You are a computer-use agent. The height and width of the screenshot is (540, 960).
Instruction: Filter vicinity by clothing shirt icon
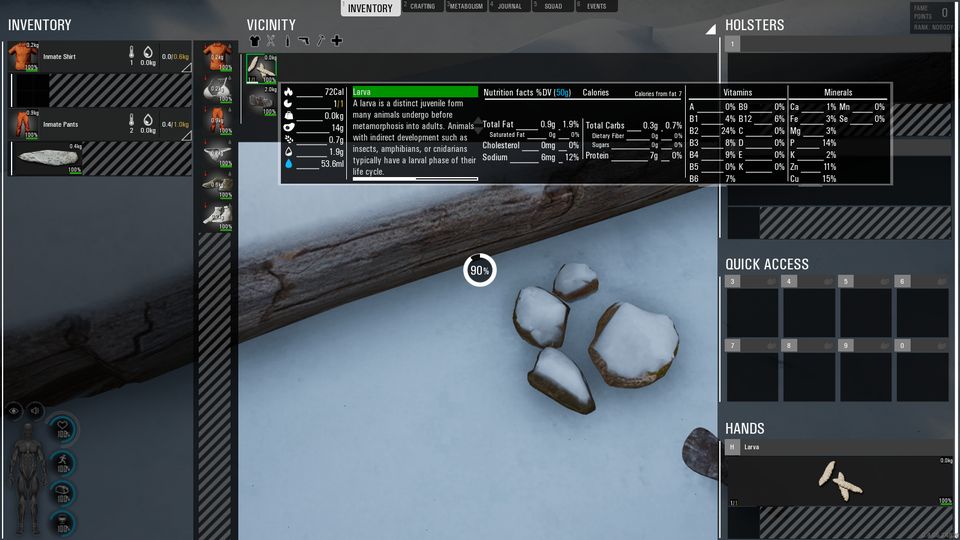pyautogui.click(x=255, y=41)
